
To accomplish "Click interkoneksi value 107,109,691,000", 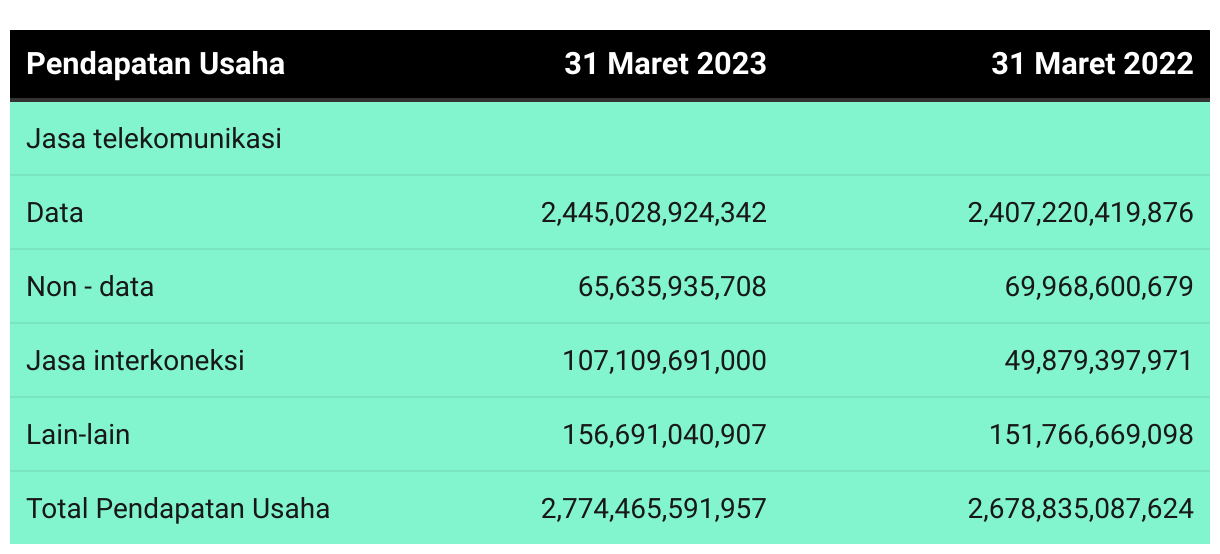I will (x=665, y=360).
